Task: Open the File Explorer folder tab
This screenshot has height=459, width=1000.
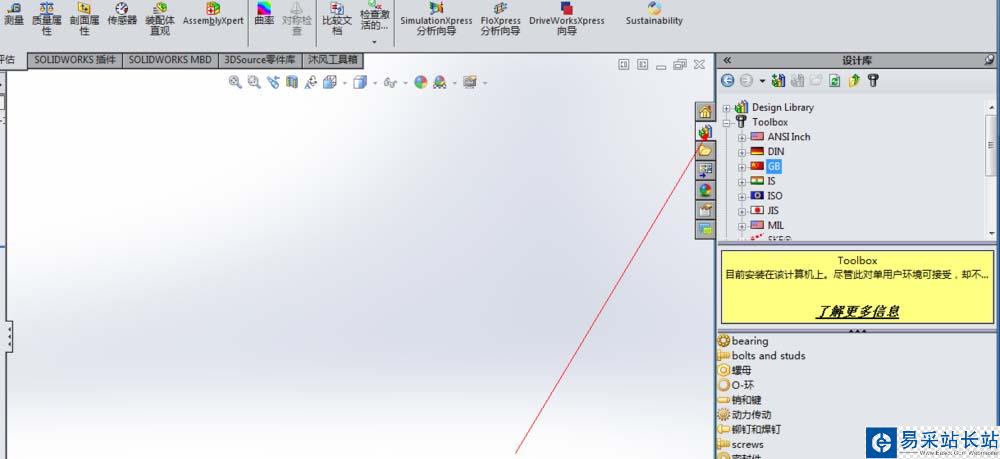Action: point(705,151)
